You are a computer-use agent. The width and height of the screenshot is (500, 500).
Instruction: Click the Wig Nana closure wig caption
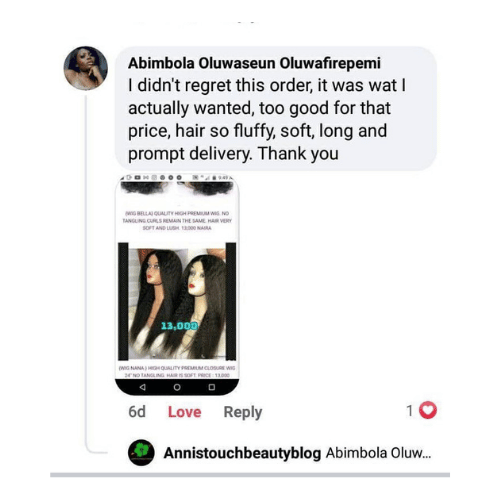tap(177, 371)
